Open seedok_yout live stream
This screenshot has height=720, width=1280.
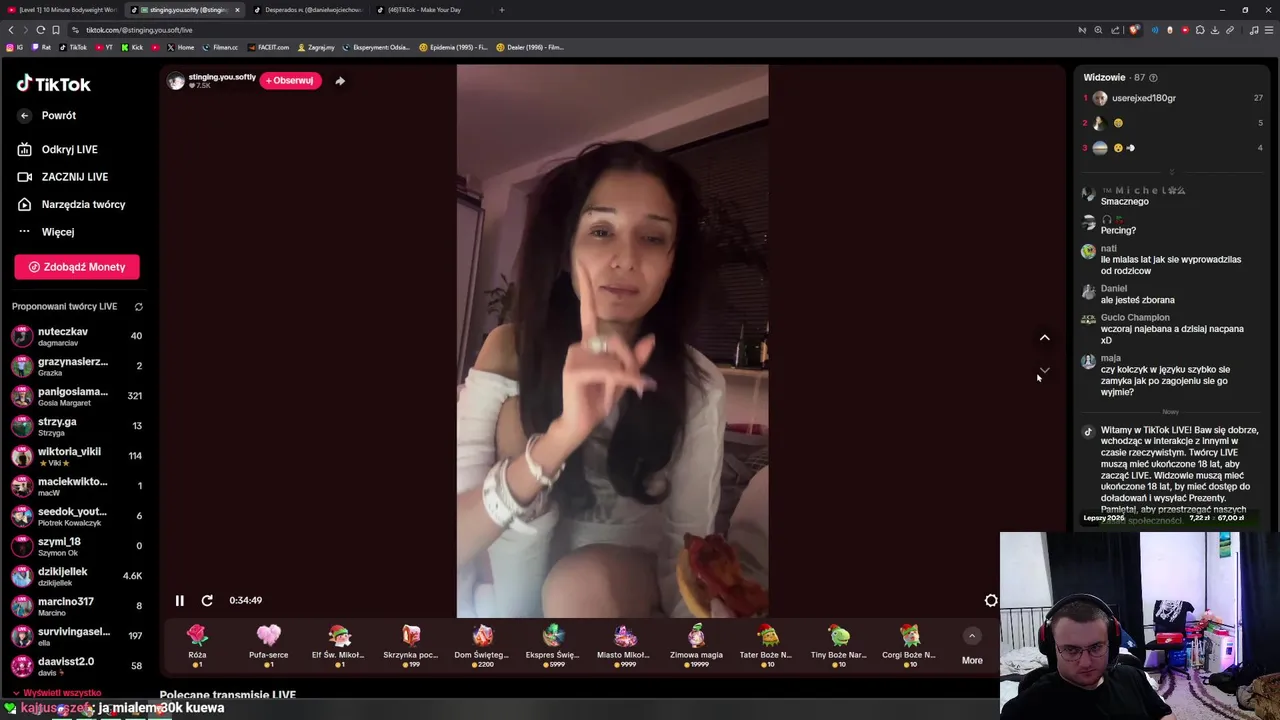(x=77, y=516)
